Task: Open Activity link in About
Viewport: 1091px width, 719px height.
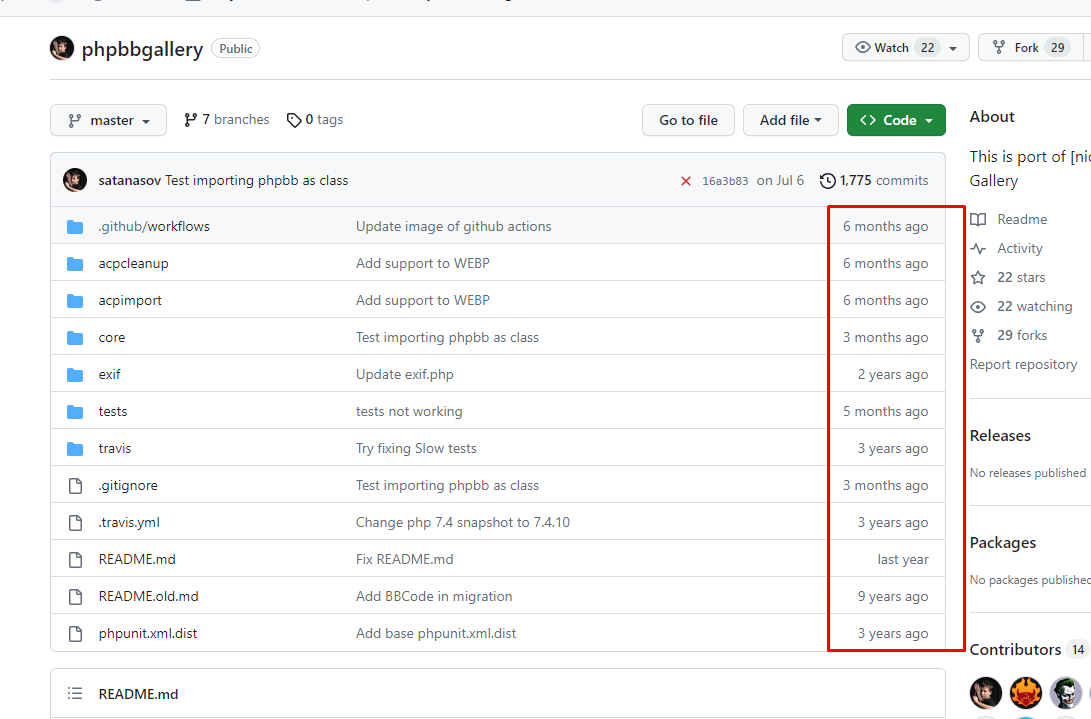Action: (1020, 248)
